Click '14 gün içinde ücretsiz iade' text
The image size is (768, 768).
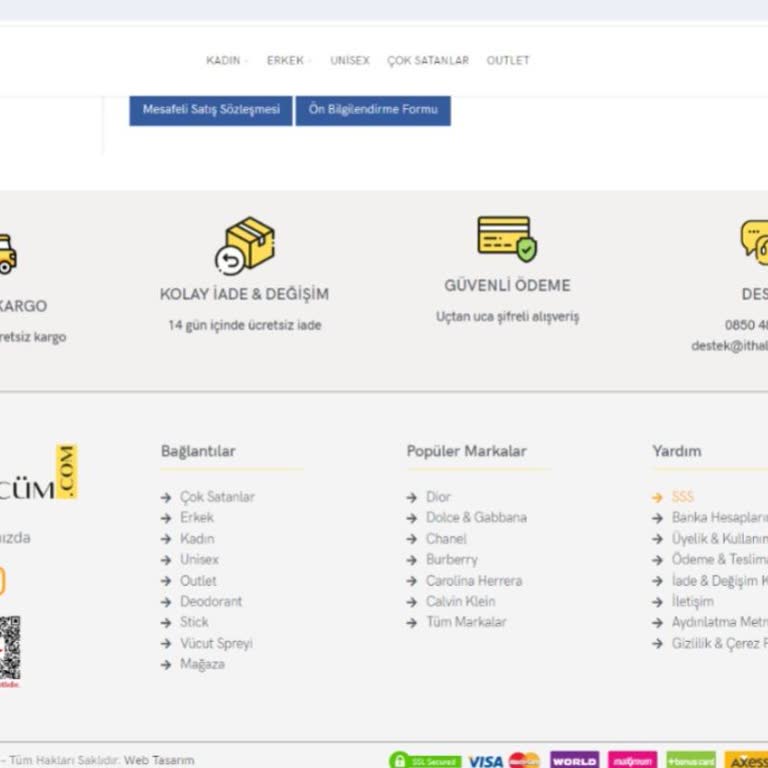point(245,325)
